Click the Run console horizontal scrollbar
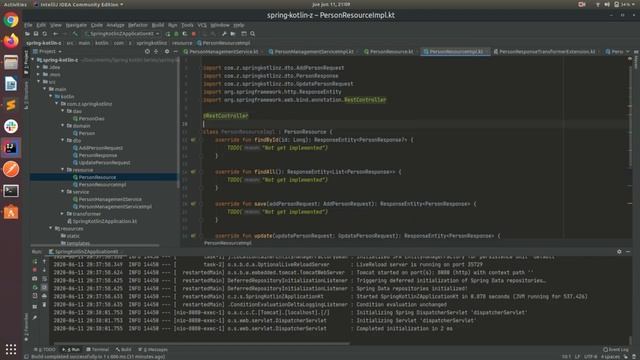640x360 pixels. click(202, 343)
